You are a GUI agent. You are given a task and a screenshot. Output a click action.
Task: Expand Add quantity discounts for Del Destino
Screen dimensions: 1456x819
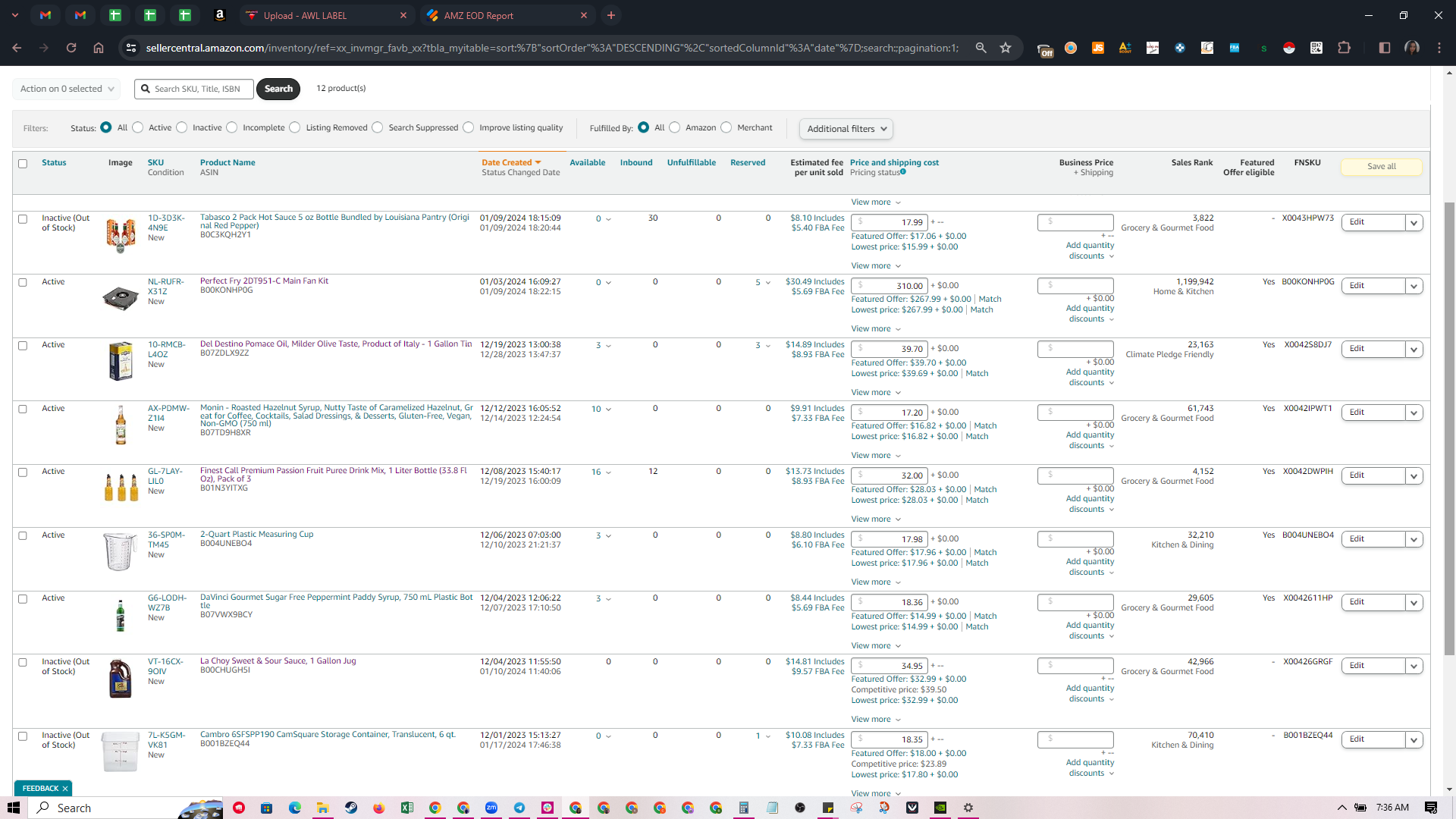click(x=1090, y=377)
